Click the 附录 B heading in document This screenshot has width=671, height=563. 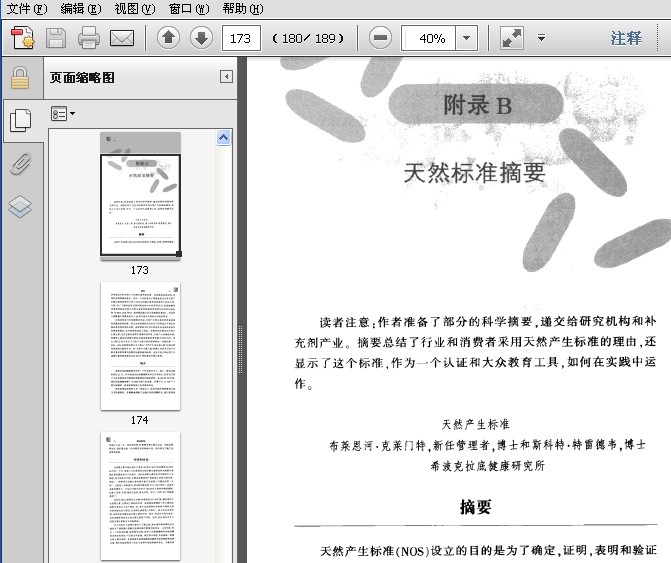pyautogui.click(x=477, y=105)
